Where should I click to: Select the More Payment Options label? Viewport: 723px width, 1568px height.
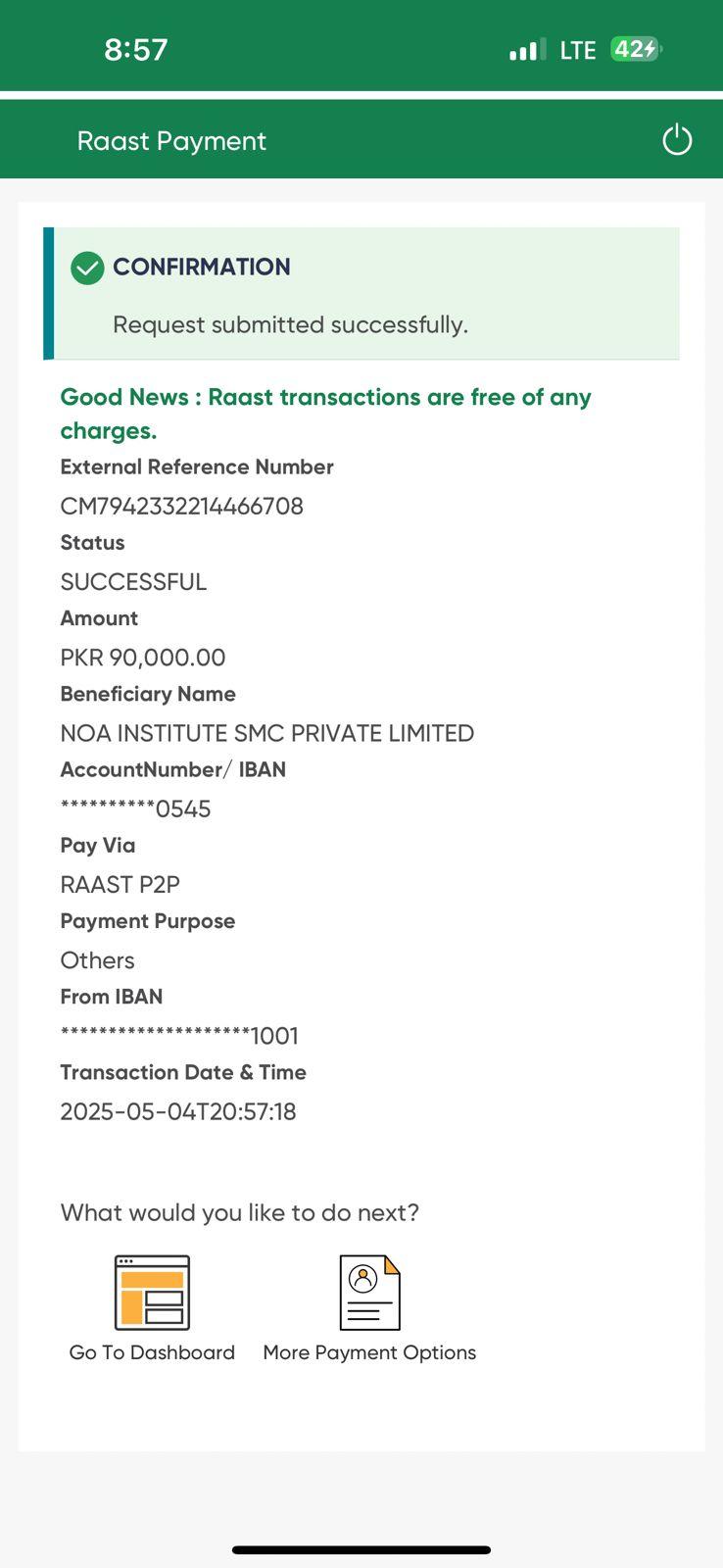point(369,1352)
